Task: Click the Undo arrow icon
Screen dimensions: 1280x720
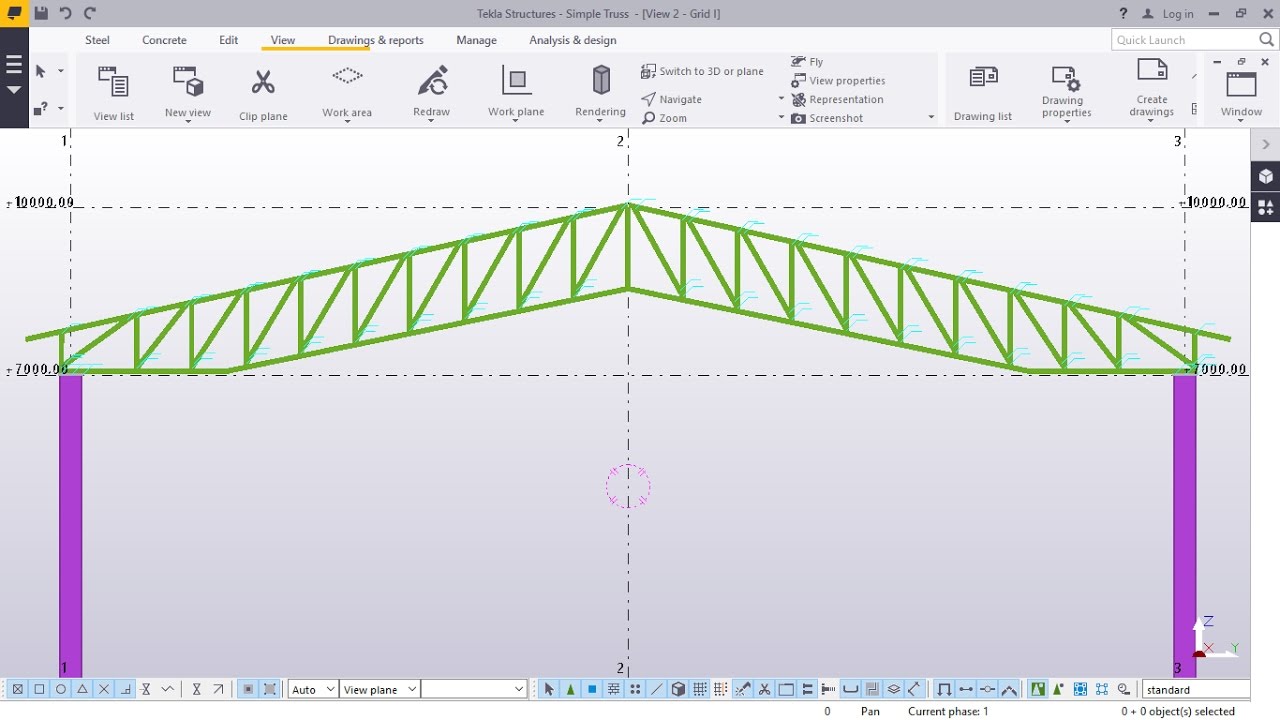Action: click(66, 13)
